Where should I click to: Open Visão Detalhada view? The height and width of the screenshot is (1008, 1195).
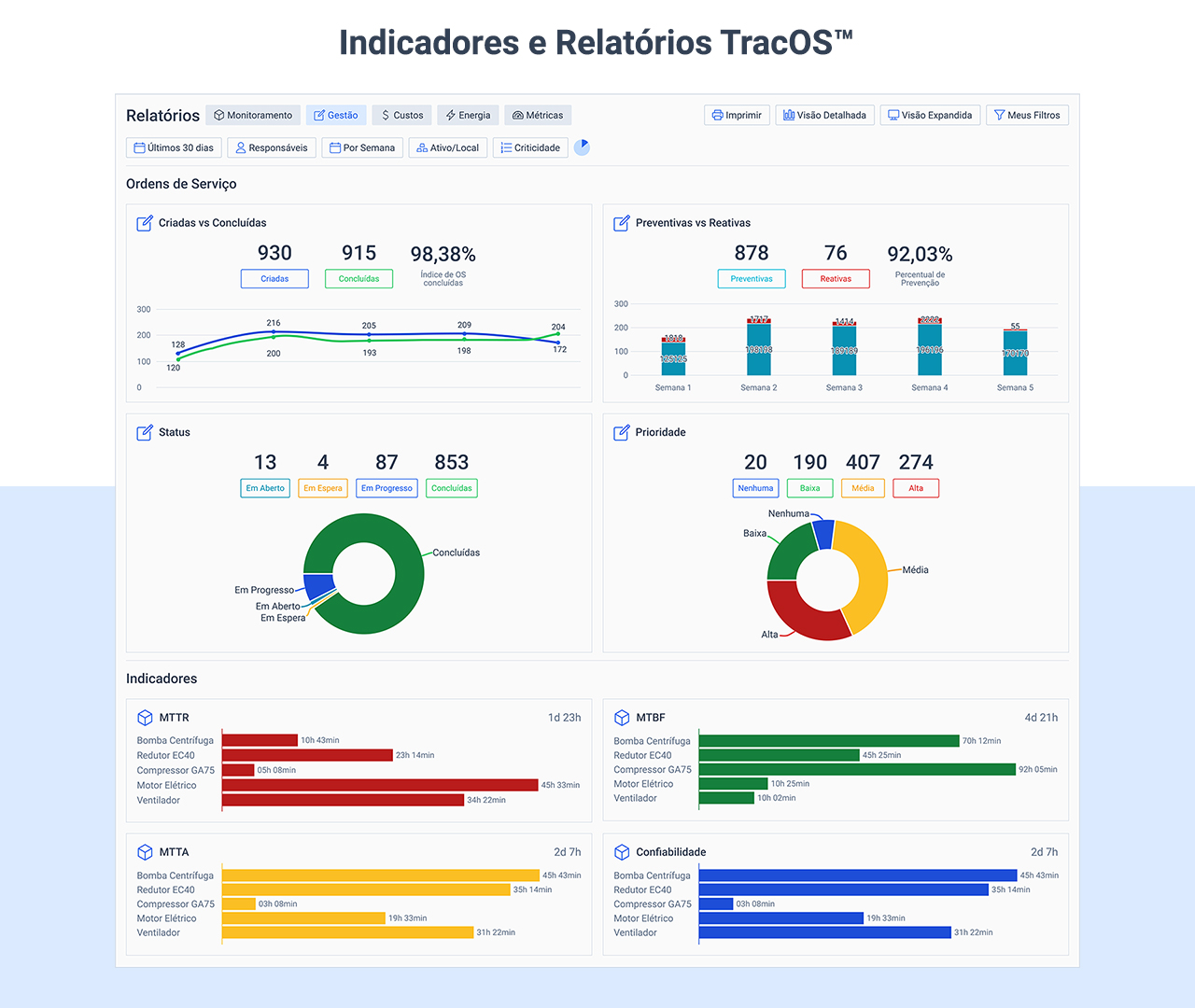point(824,115)
